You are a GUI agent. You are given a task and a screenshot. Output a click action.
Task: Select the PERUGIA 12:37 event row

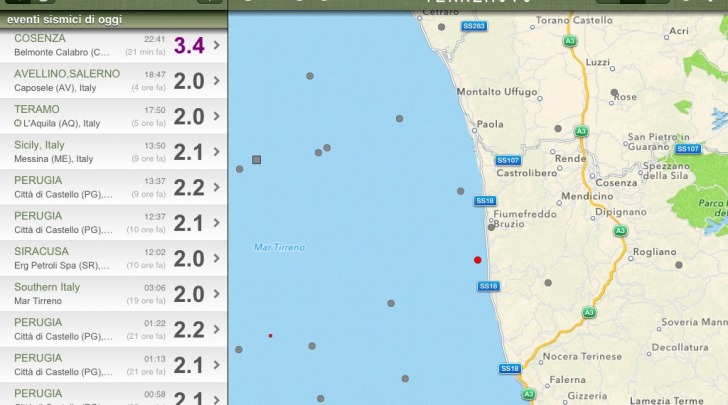[x=113, y=223]
